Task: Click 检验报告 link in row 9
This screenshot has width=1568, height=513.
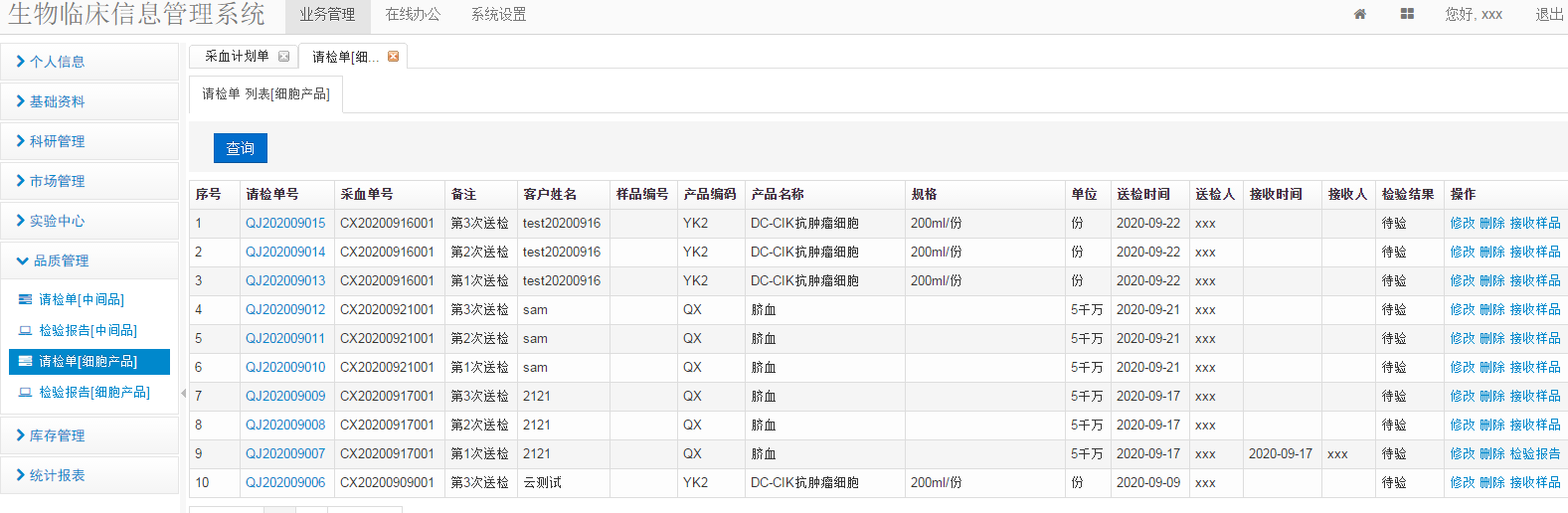Action: (1535, 454)
